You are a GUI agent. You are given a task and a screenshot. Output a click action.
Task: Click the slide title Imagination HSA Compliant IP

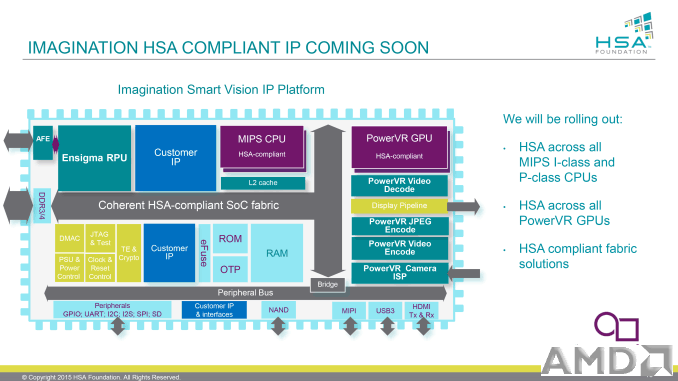[x=228, y=48]
